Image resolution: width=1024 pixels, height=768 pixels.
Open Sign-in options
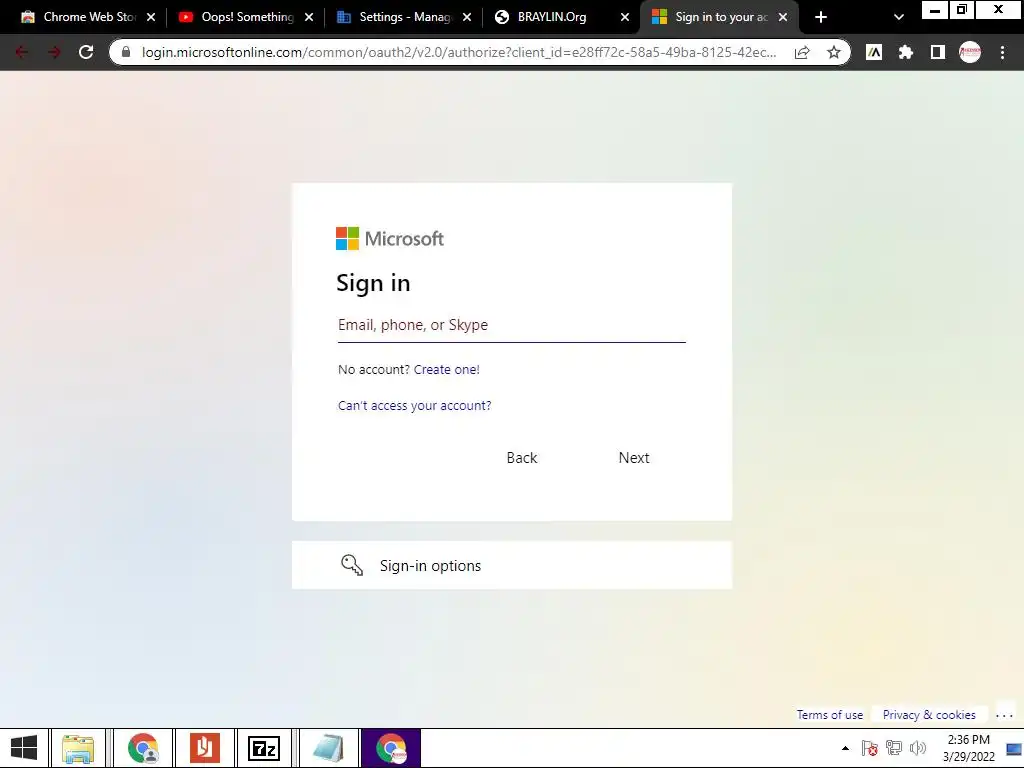(x=511, y=565)
